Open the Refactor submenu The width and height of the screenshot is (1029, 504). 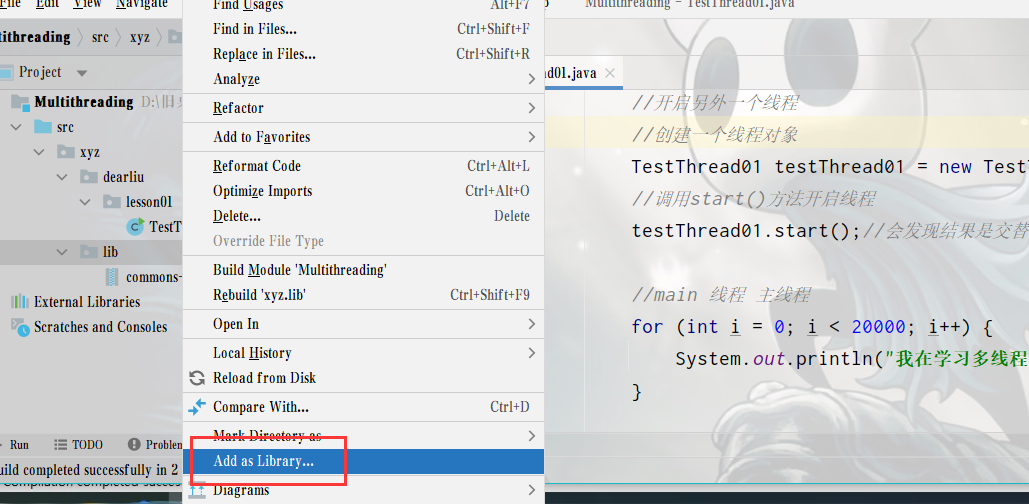click(363, 108)
